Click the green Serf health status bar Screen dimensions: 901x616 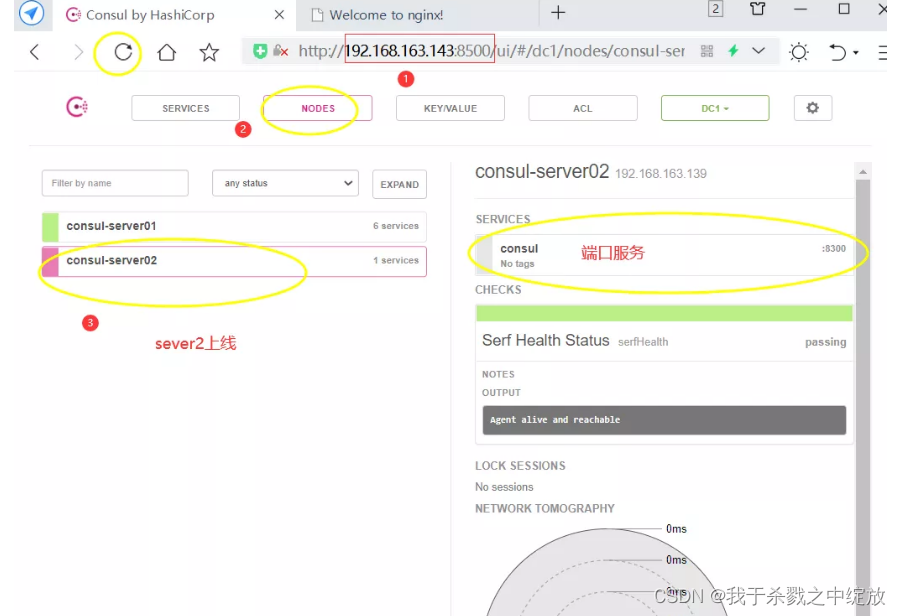[x=663, y=313]
